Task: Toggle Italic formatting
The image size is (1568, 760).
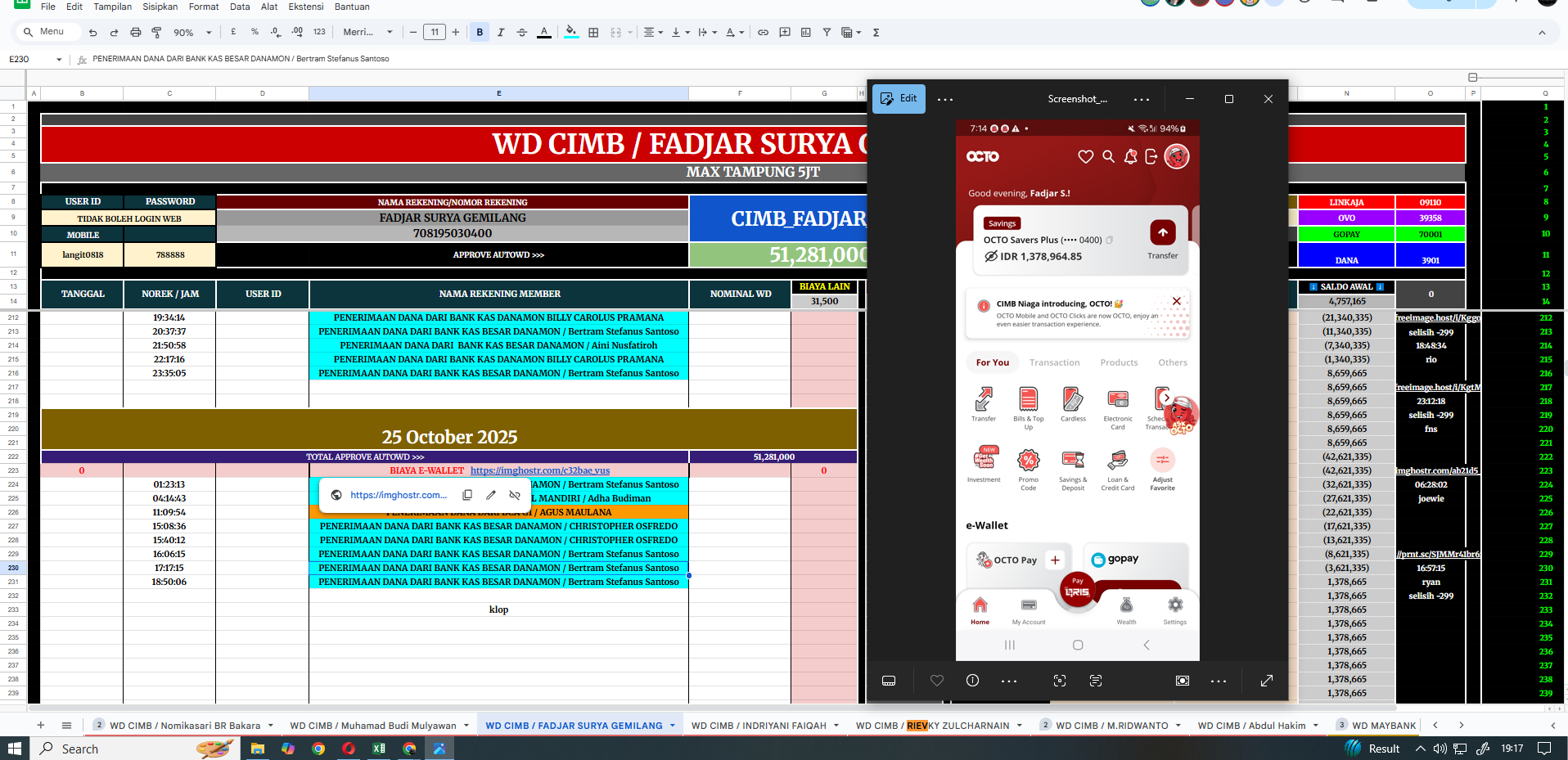Action: pyautogui.click(x=501, y=32)
